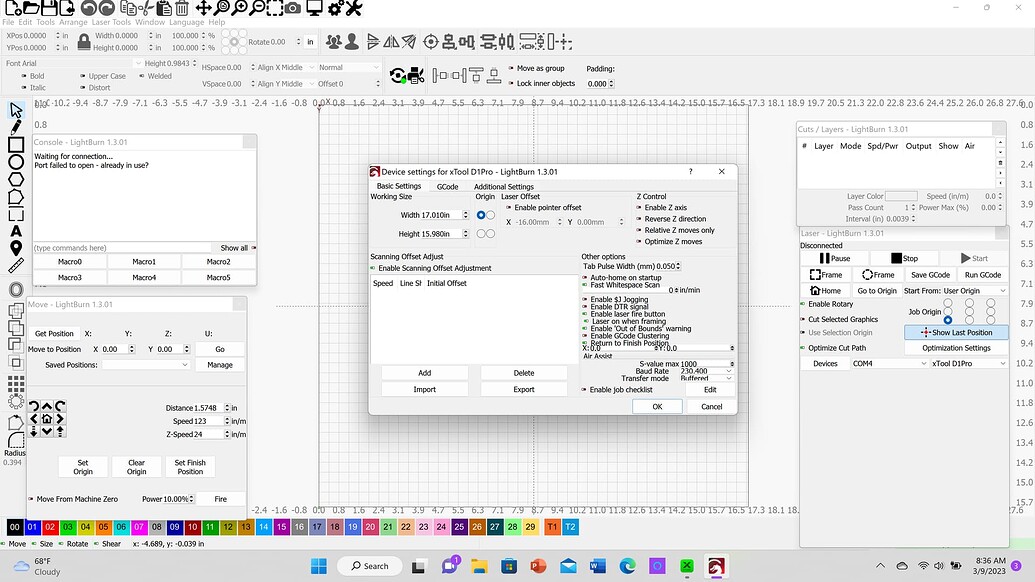Select red 02 color swatch
The width and height of the screenshot is (1035, 582).
coord(50,527)
